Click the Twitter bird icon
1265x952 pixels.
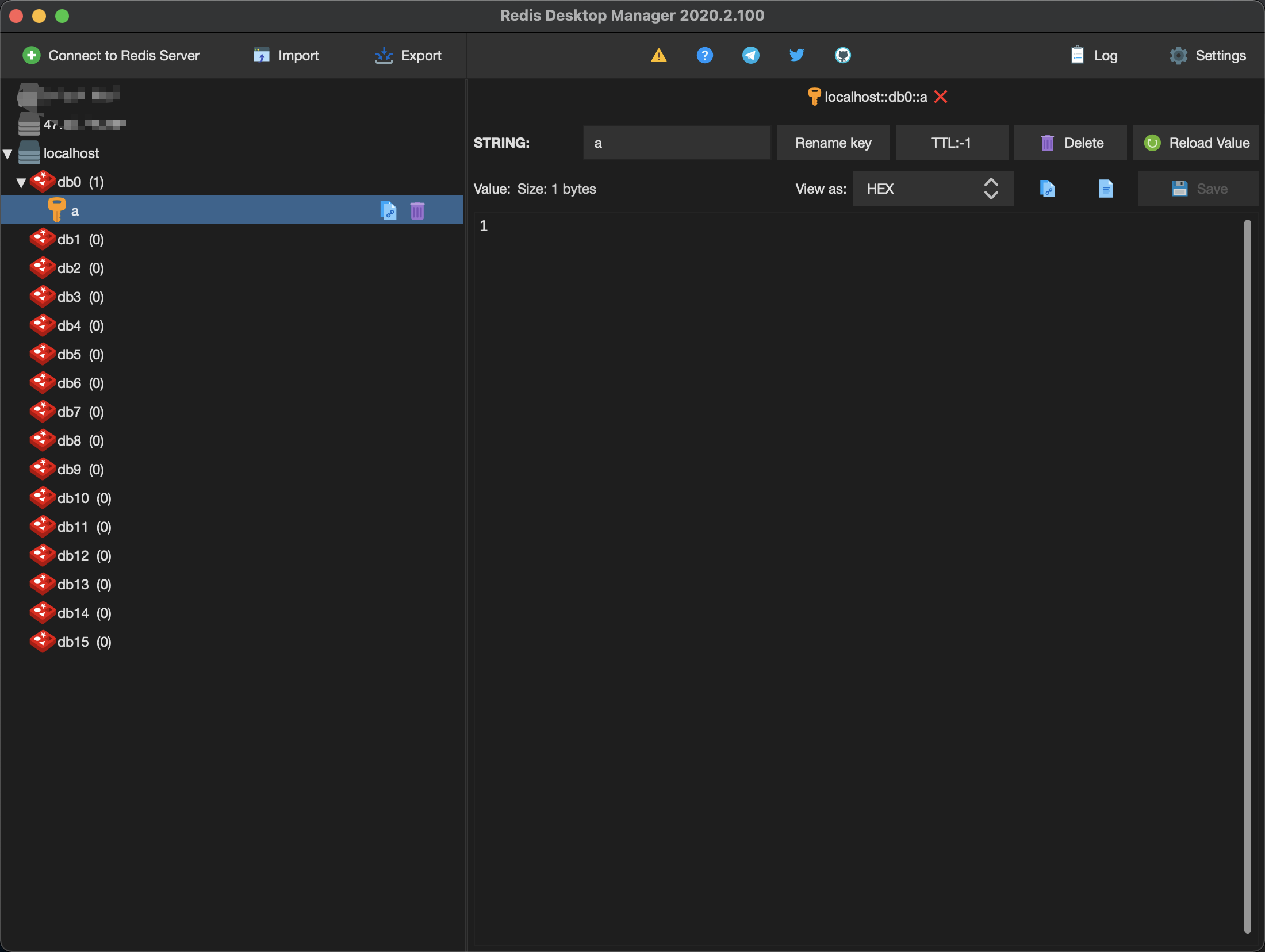tap(796, 56)
